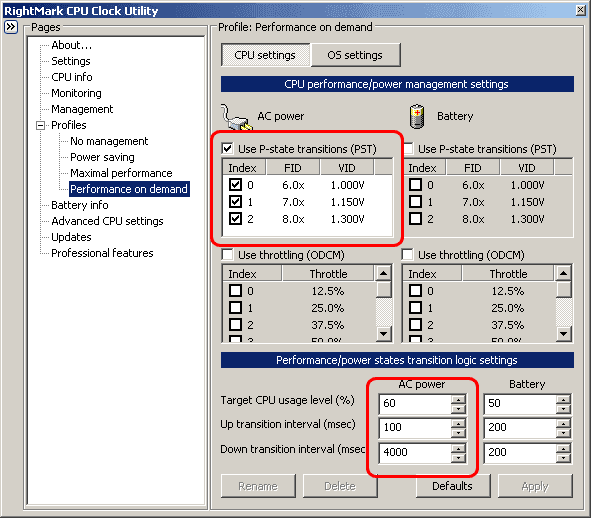Check Battery throttle 37.5% row
Viewport: 591px width, 518px height.
(x=415, y=325)
